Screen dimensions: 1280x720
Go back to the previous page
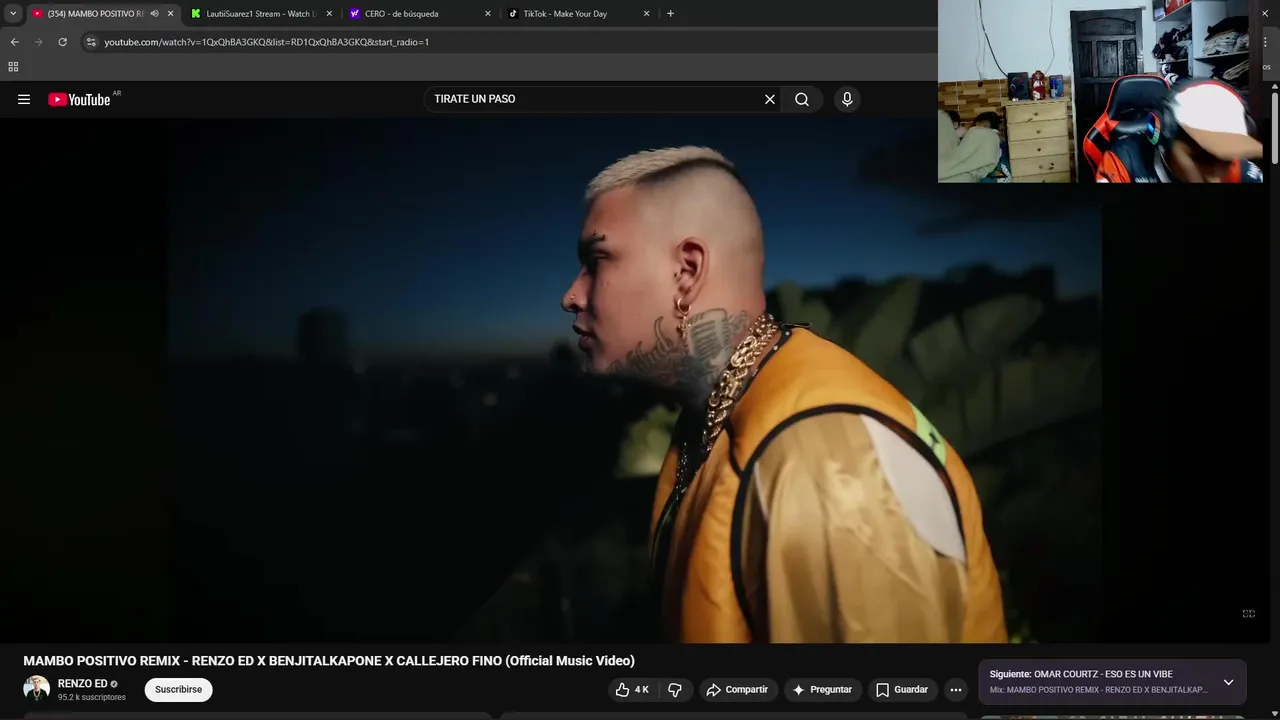tap(14, 42)
